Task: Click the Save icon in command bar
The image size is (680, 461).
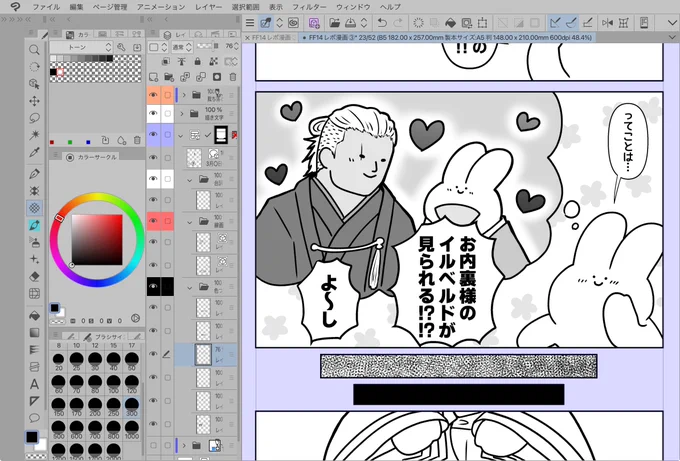Action: click(x=350, y=23)
